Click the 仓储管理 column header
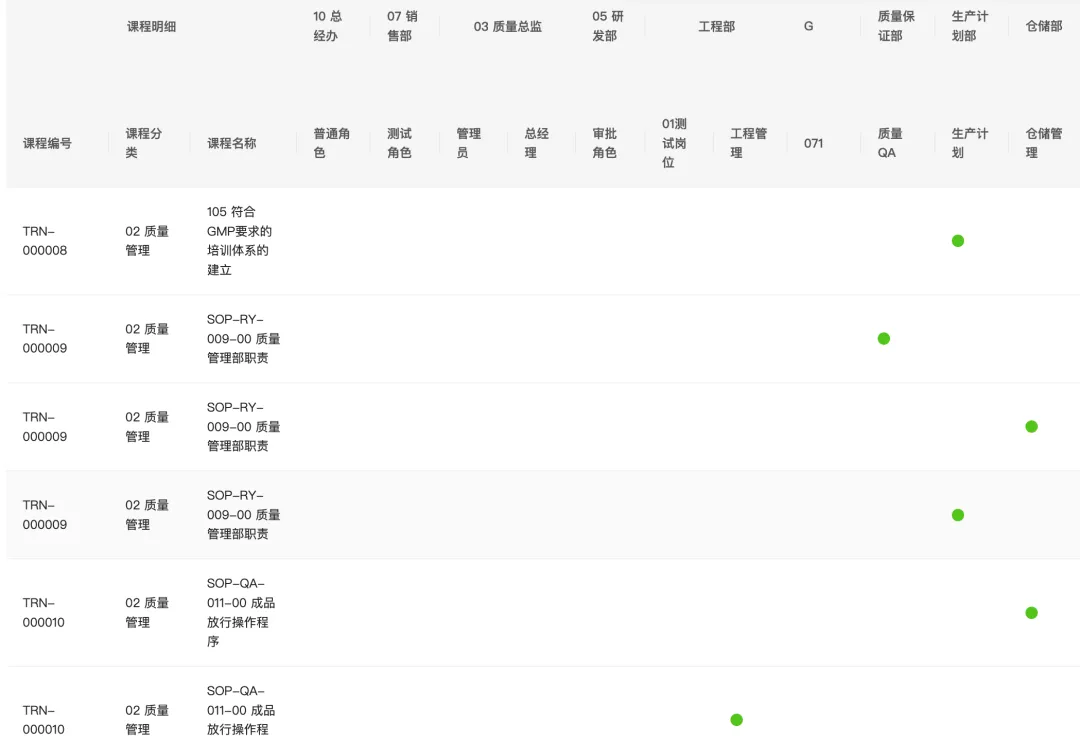Screen dimensions: 1080x743 (x=1043, y=143)
